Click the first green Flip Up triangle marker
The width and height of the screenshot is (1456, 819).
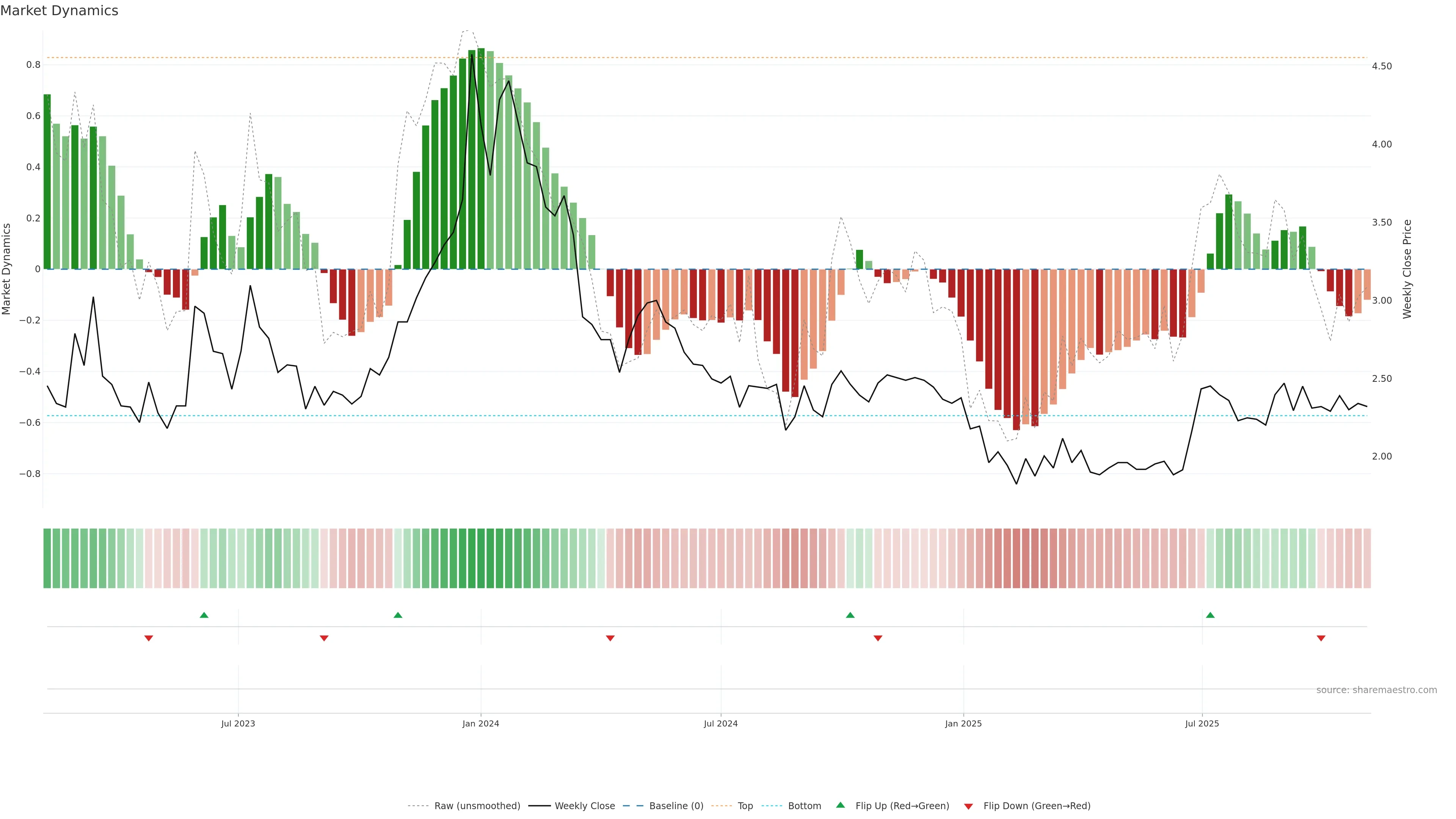point(204,615)
